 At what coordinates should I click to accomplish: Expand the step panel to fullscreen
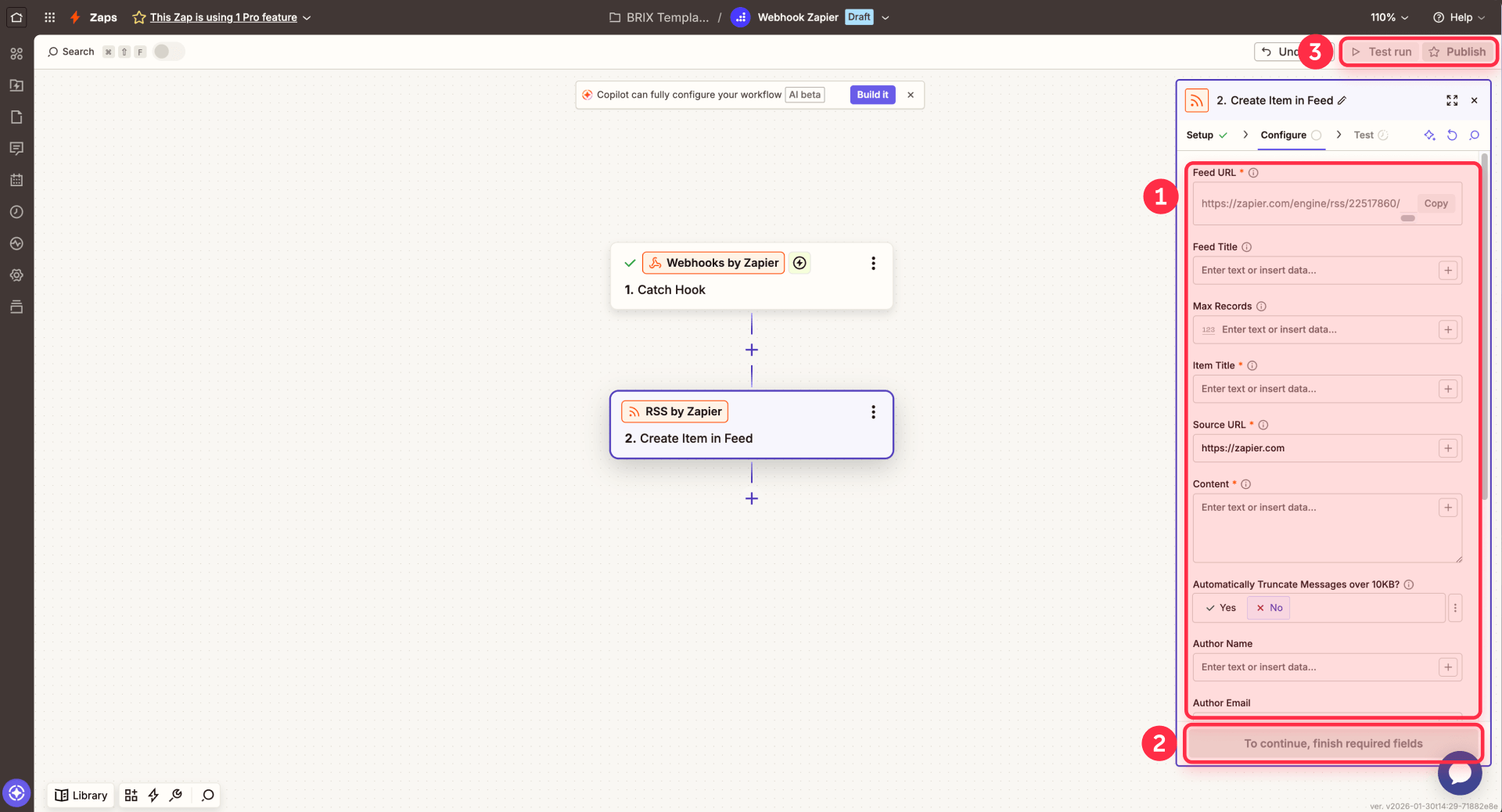coord(1452,100)
